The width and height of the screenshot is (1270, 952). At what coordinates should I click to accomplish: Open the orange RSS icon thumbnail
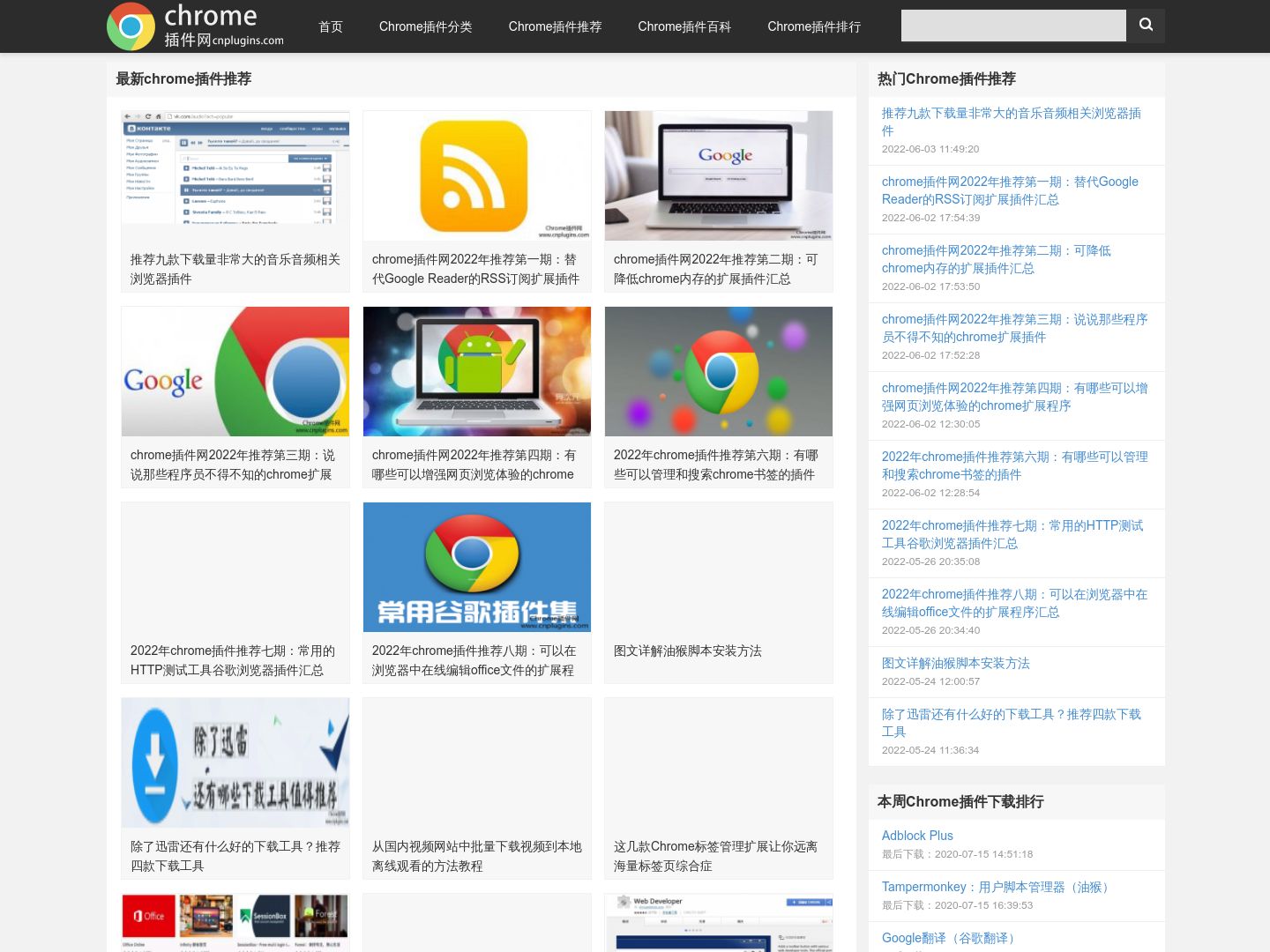[x=477, y=175]
